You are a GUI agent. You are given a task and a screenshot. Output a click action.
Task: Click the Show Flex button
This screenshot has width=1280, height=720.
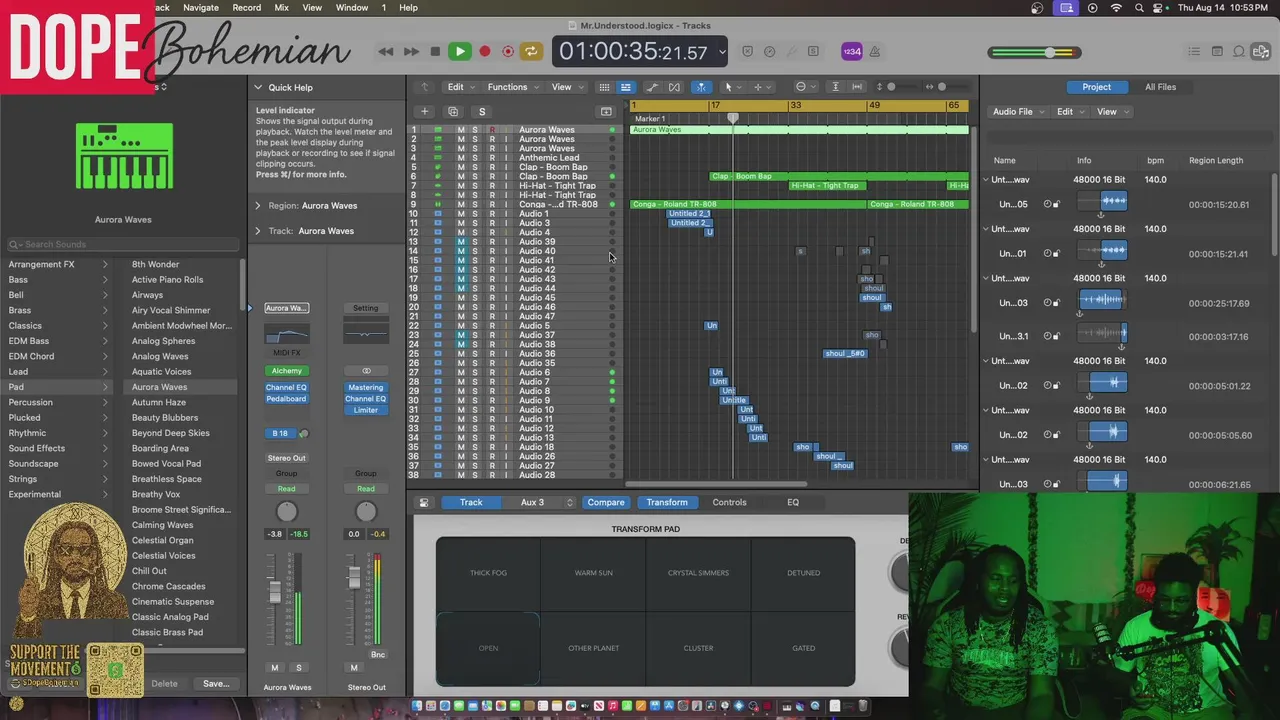tap(674, 87)
